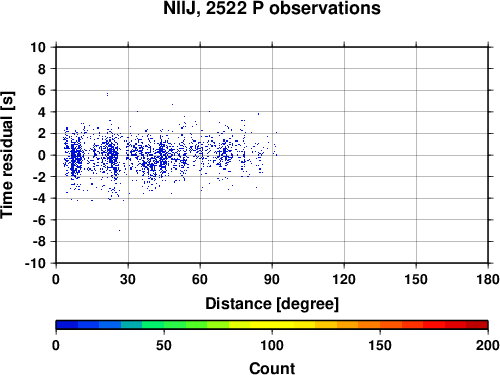
Task: Click the y-axis tick label 0
Action: [x=42, y=155]
